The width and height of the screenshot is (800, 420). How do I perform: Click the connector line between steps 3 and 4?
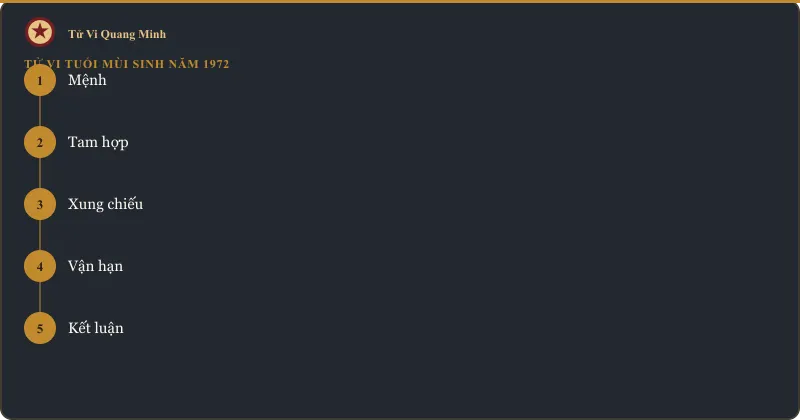[40, 235]
